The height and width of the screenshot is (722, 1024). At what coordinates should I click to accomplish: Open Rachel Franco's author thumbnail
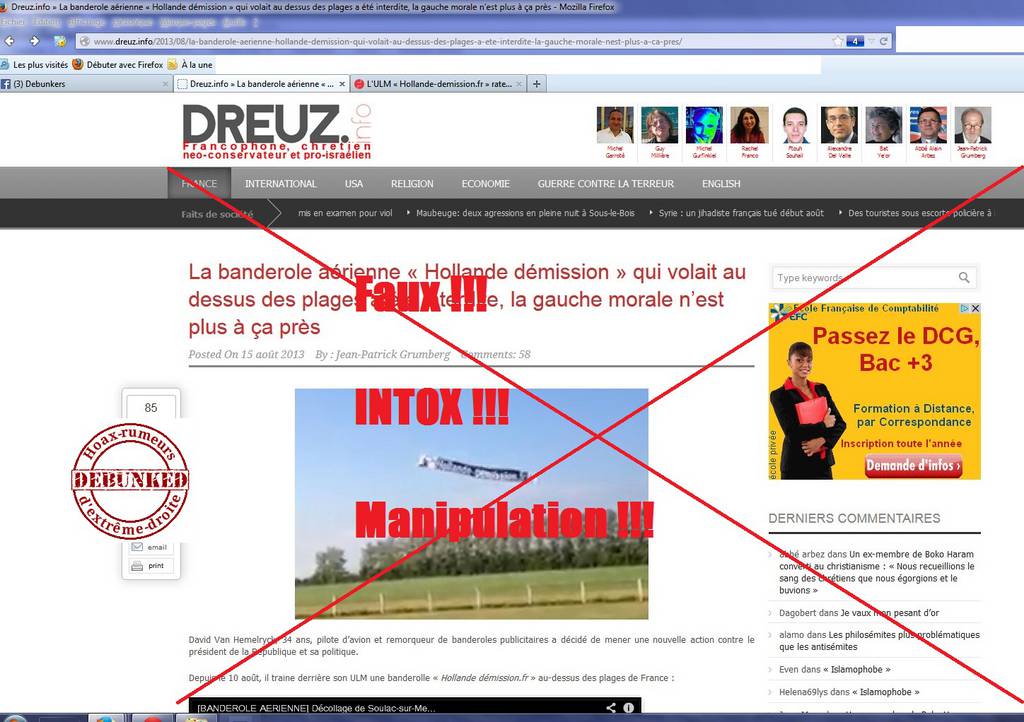(x=749, y=125)
